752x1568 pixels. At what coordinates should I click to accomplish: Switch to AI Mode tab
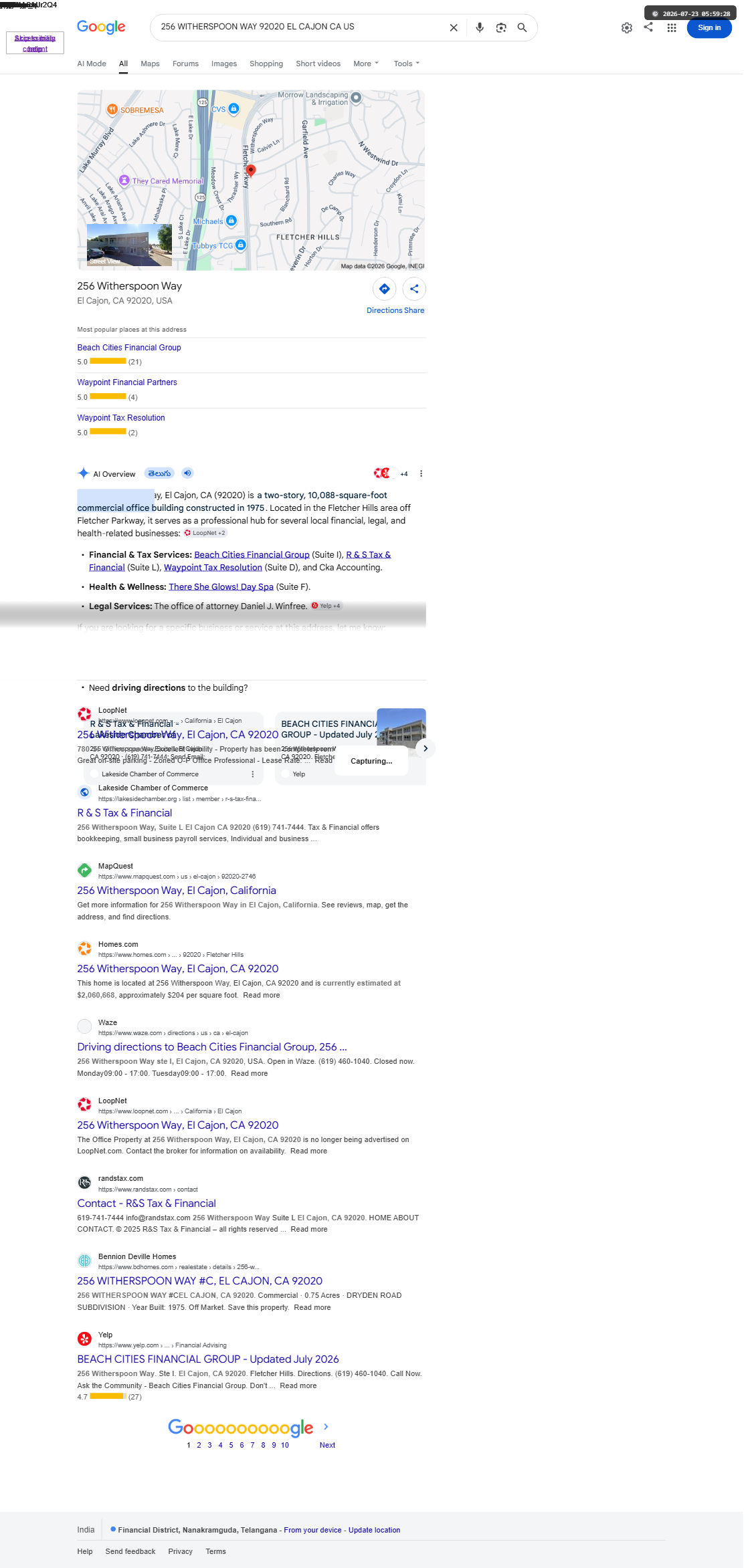(92, 64)
